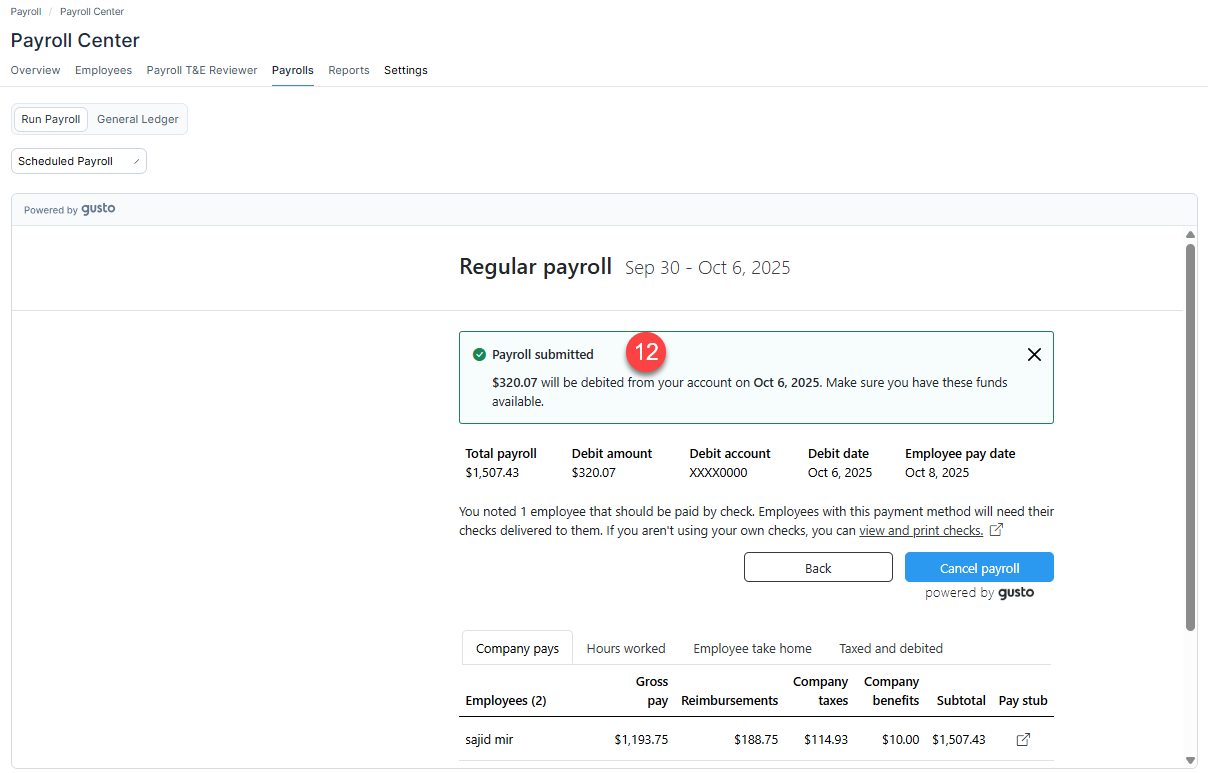Dismiss the Payroll submitted banner with the X
Viewport: 1208px width, 773px height.
[1034, 354]
